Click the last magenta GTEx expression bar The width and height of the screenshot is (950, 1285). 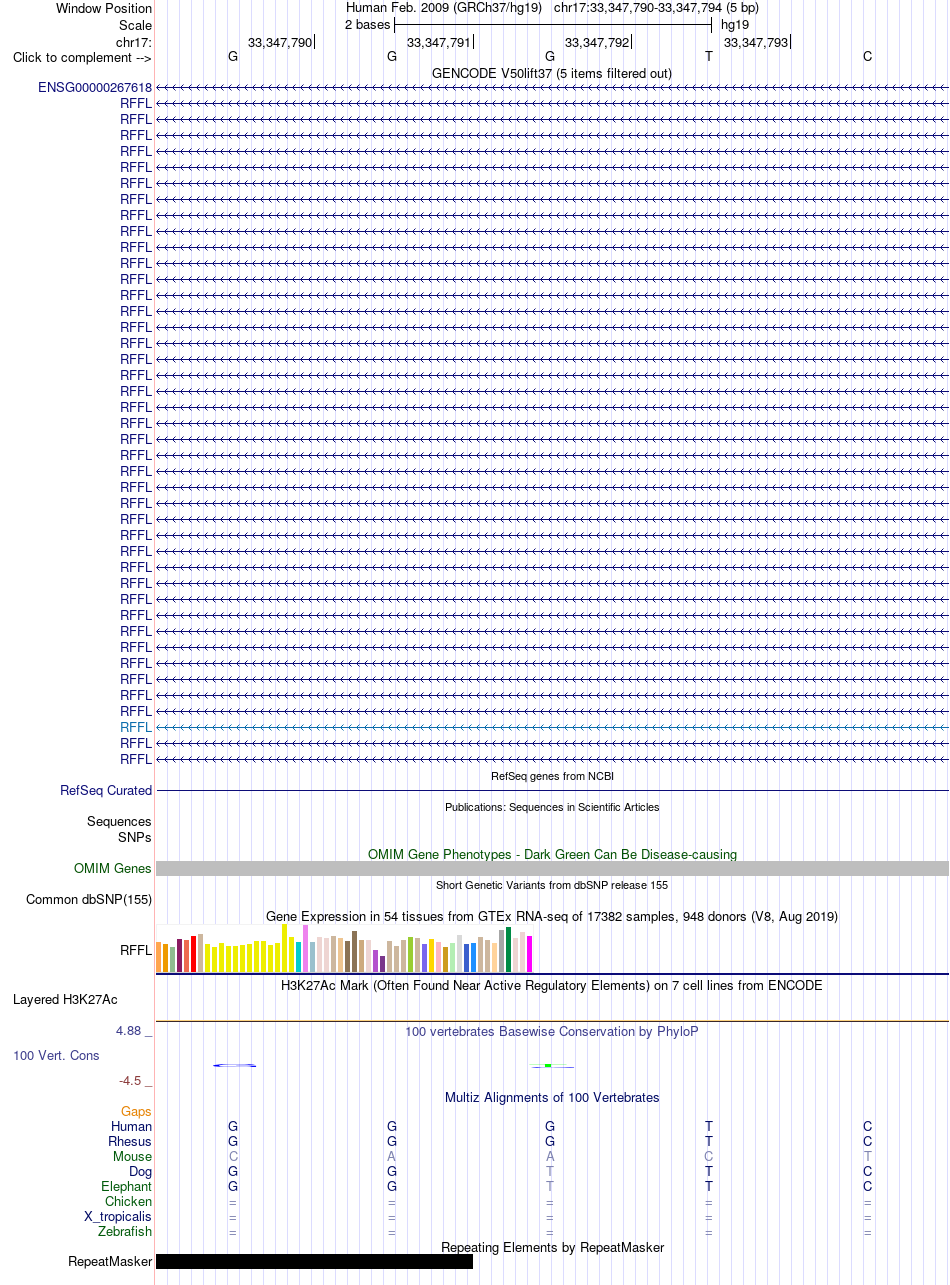(530, 954)
